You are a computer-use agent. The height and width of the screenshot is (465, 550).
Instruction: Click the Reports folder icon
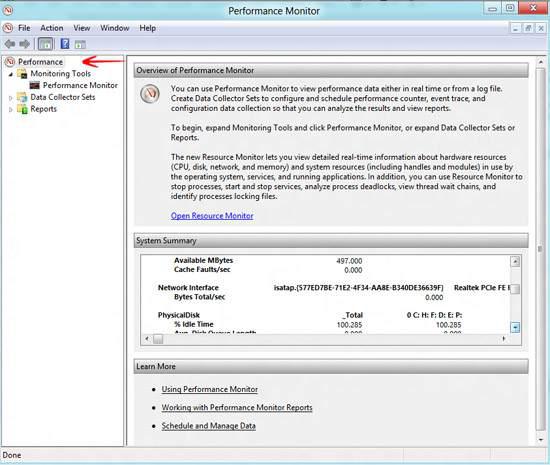(x=22, y=109)
